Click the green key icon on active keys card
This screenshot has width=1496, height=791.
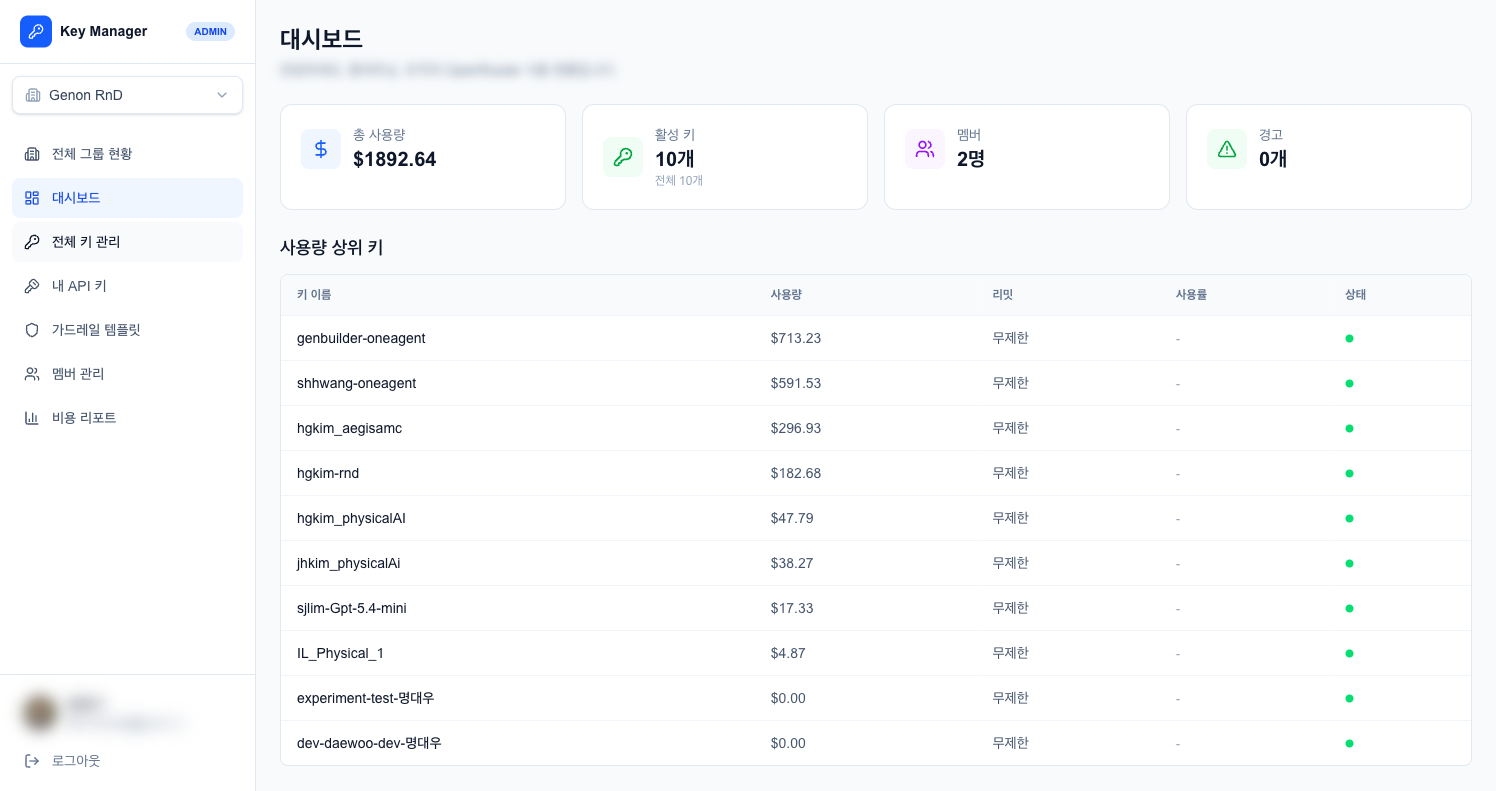pyautogui.click(x=623, y=157)
